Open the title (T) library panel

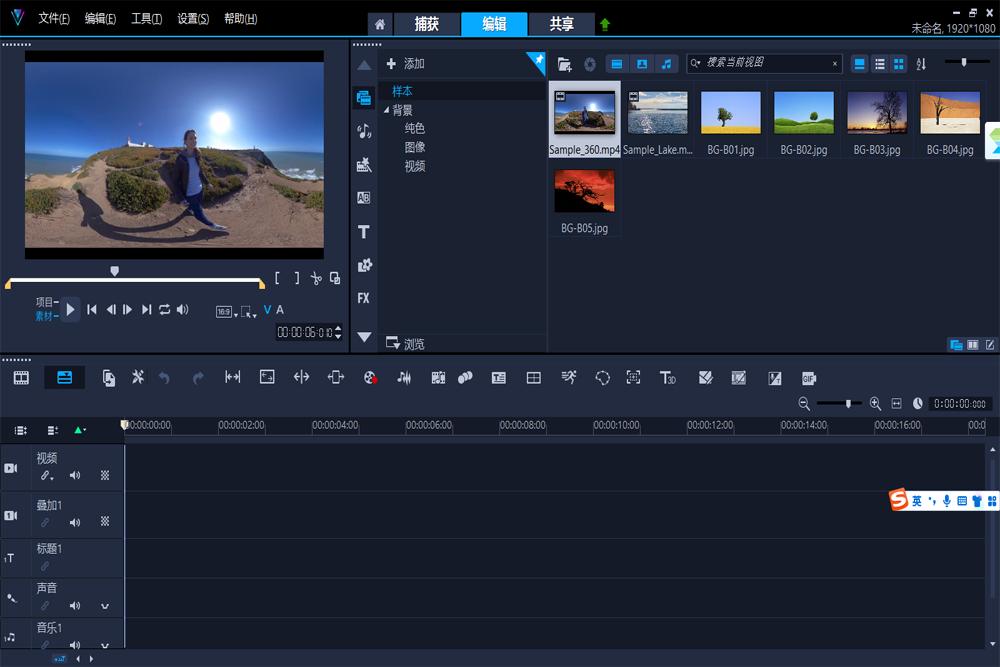click(364, 232)
